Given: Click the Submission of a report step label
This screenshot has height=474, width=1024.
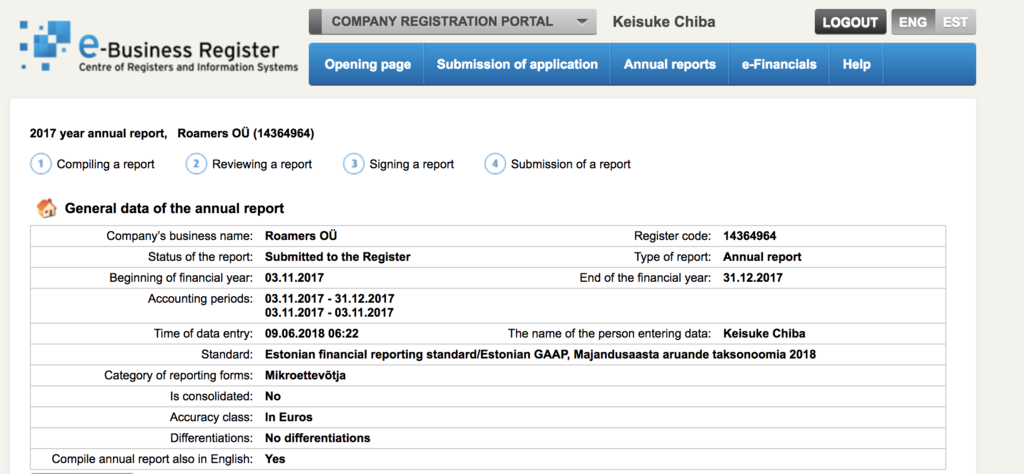Looking at the screenshot, I should (x=571, y=165).
